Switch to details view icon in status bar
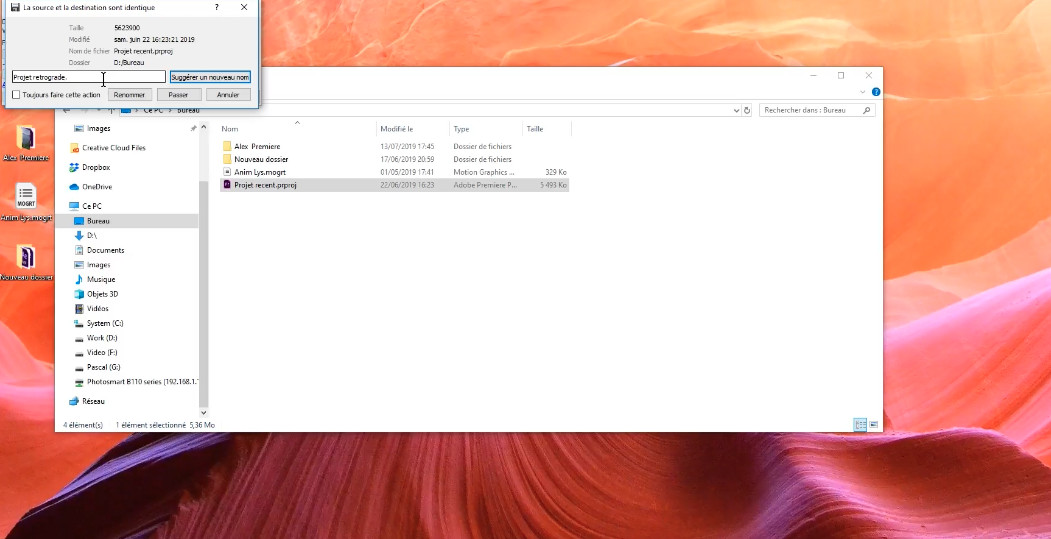The image size is (1051, 539). (860, 424)
